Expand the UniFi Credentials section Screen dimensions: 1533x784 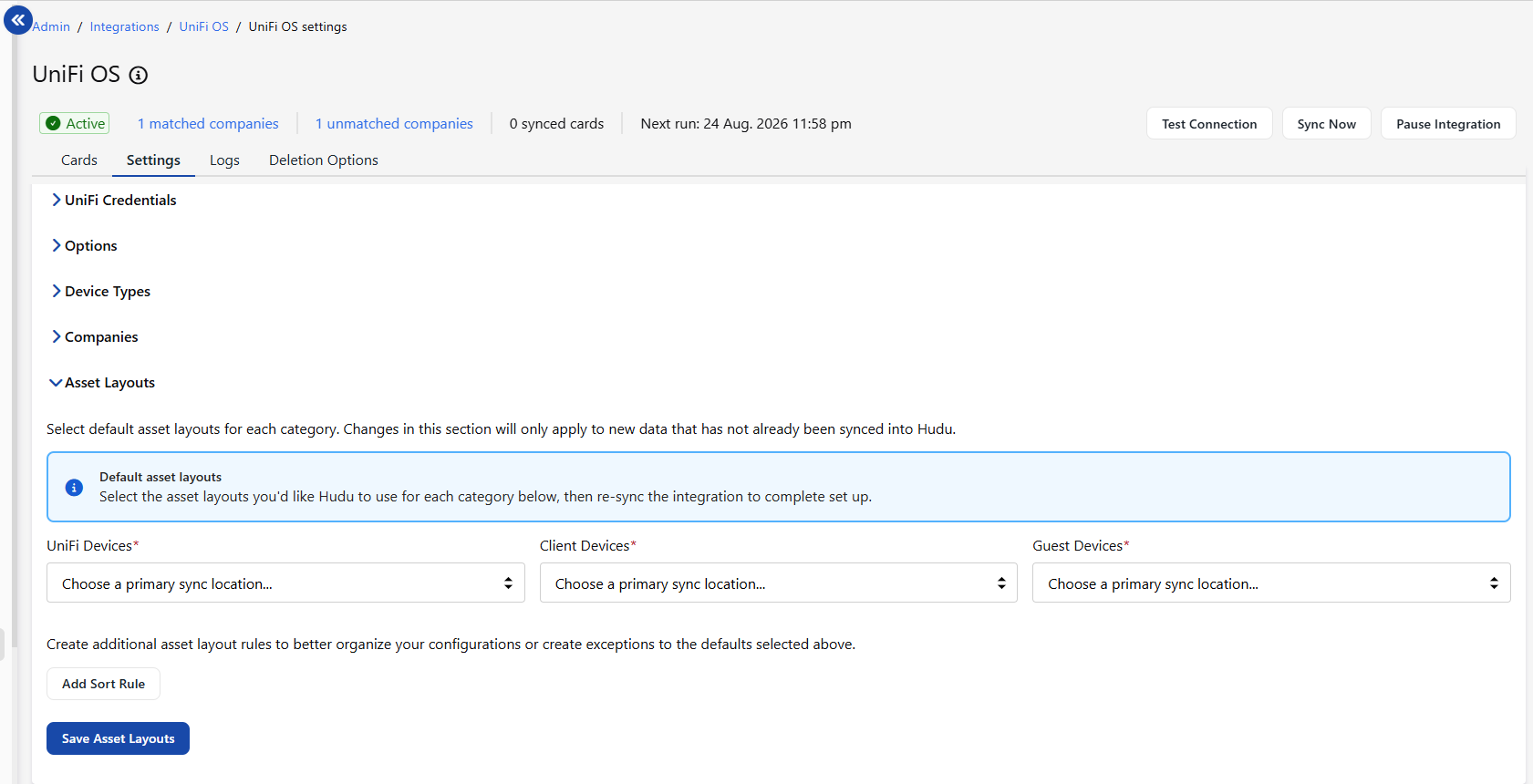[x=114, y=201]
